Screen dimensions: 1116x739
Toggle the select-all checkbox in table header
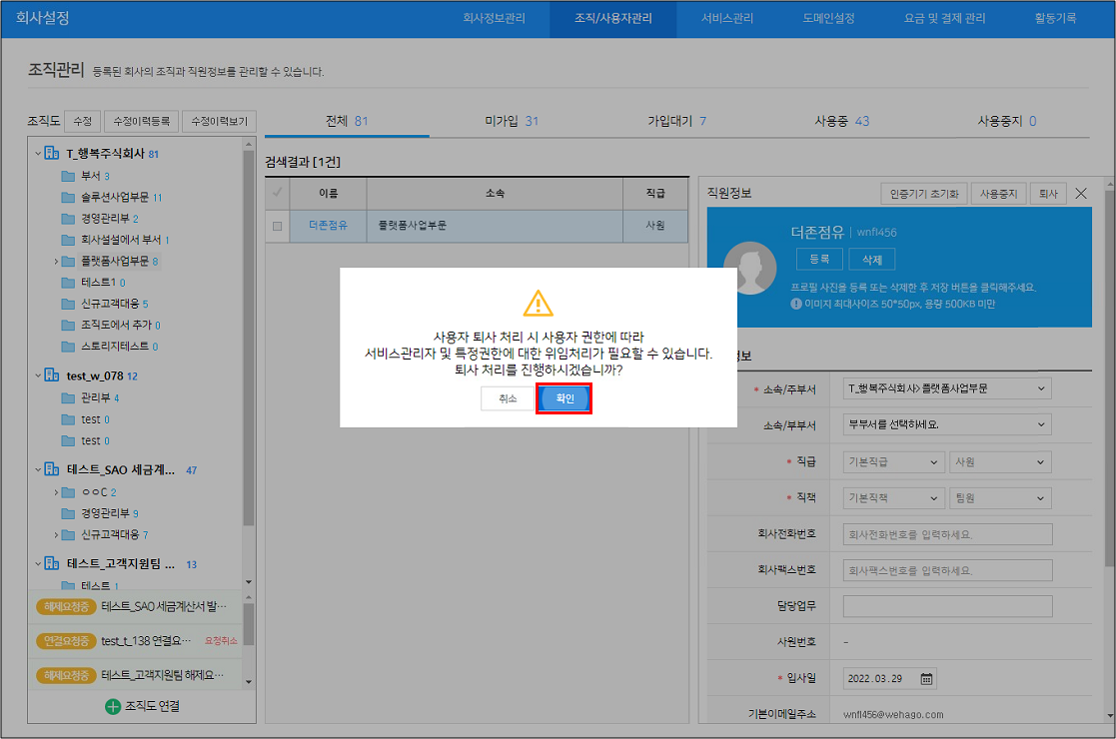click(278, 192)
